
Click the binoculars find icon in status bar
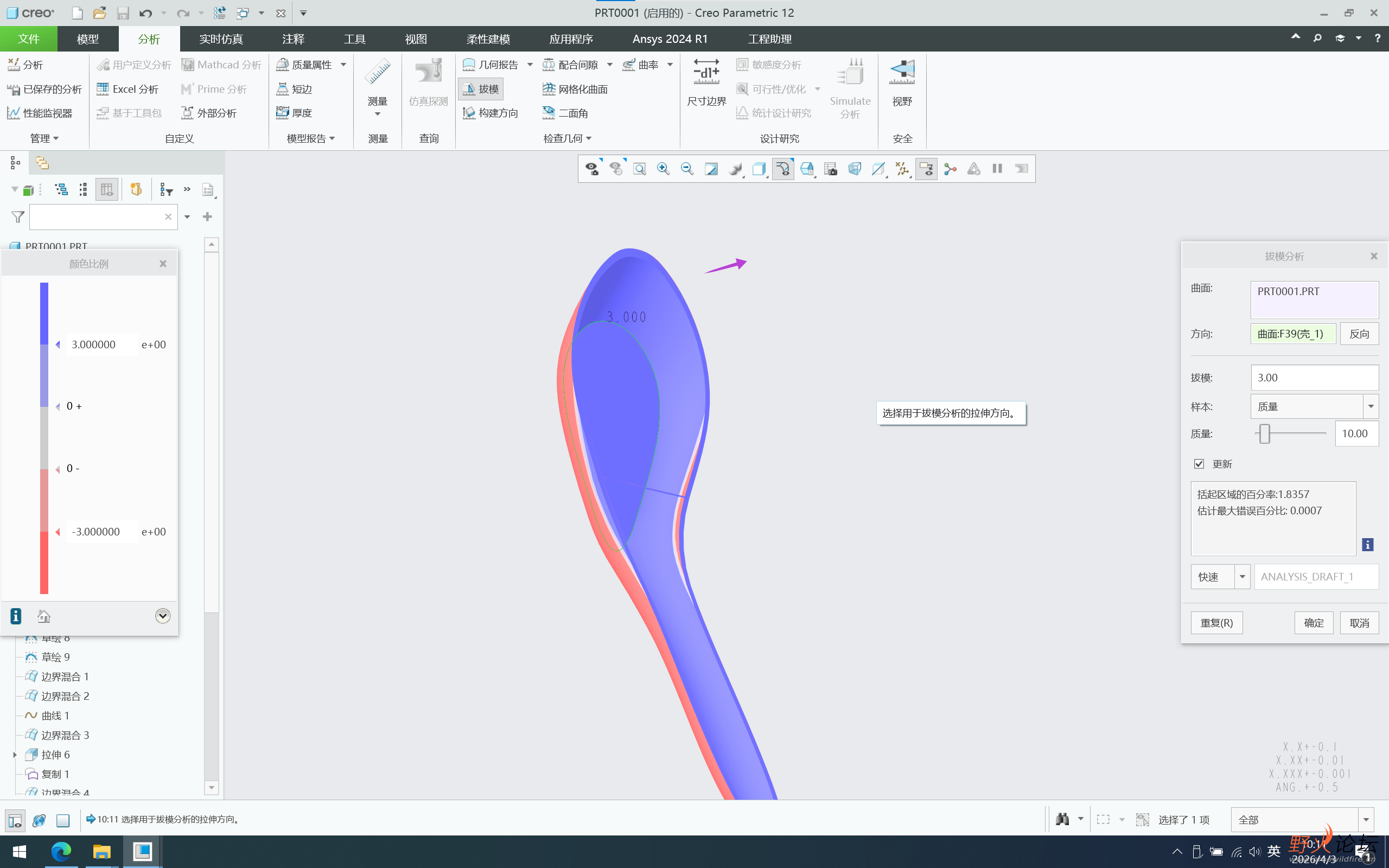(1062, 819)
